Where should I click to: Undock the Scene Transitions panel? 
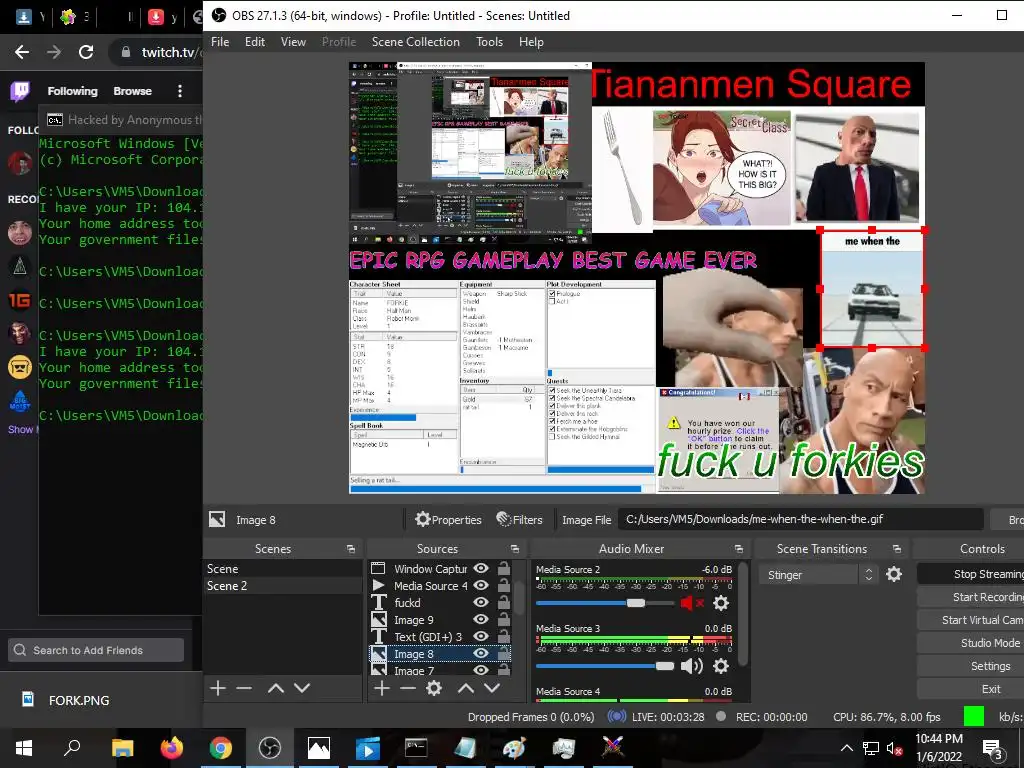point(897,549)
